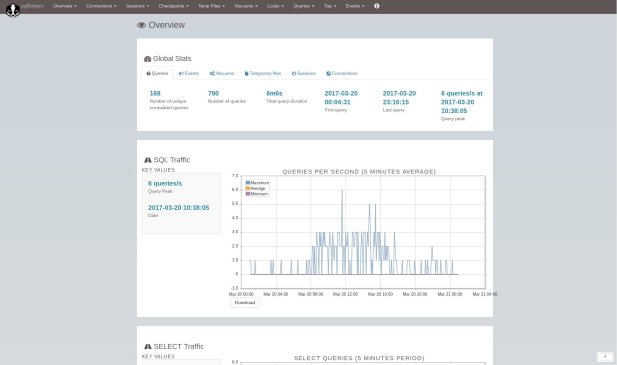617x365 pixels.
Task: Toggle the Maximum series legend swatch
Action: pyautogui.click(x=248, y=183)
